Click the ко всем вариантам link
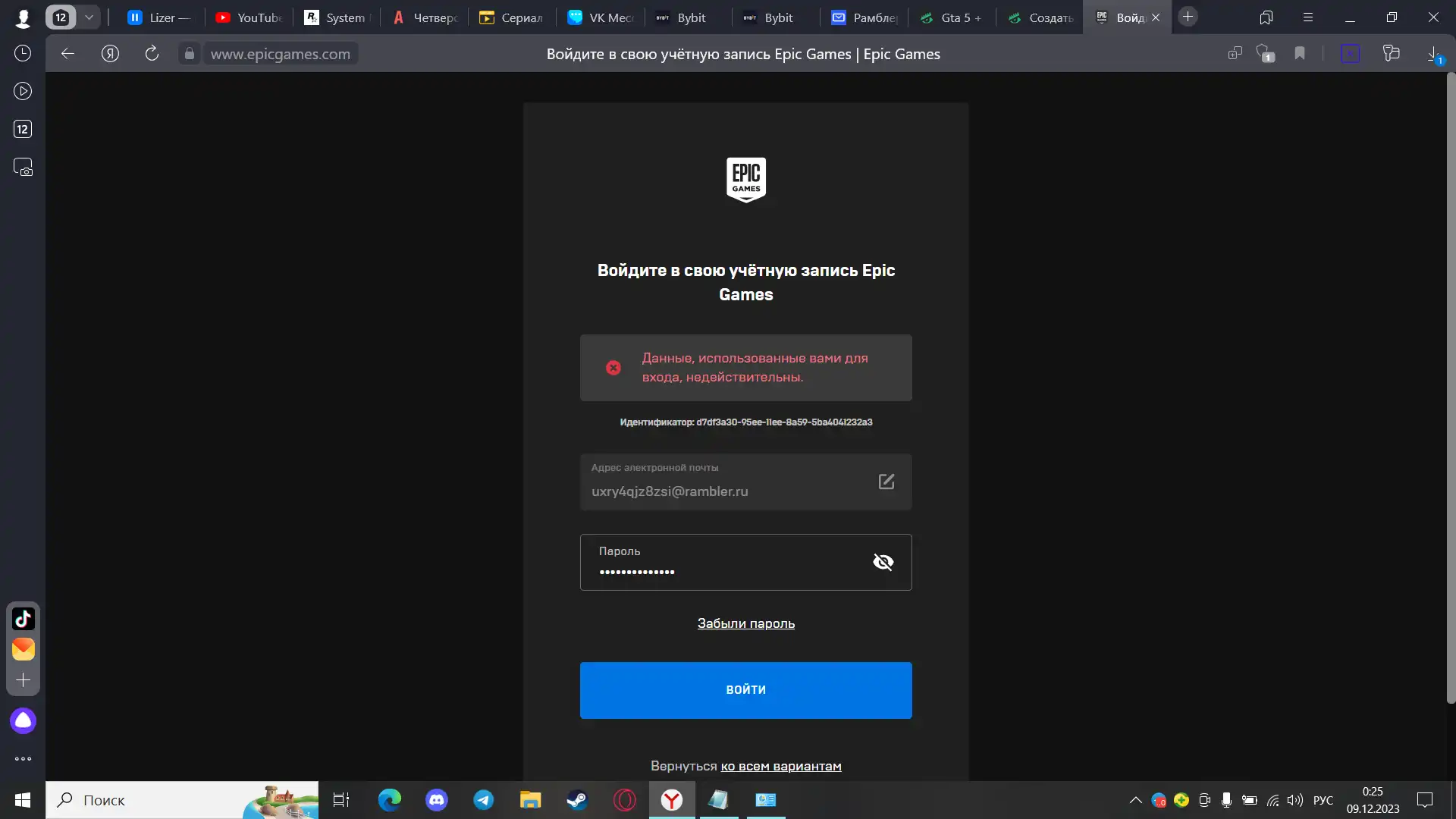 [780, 766]
